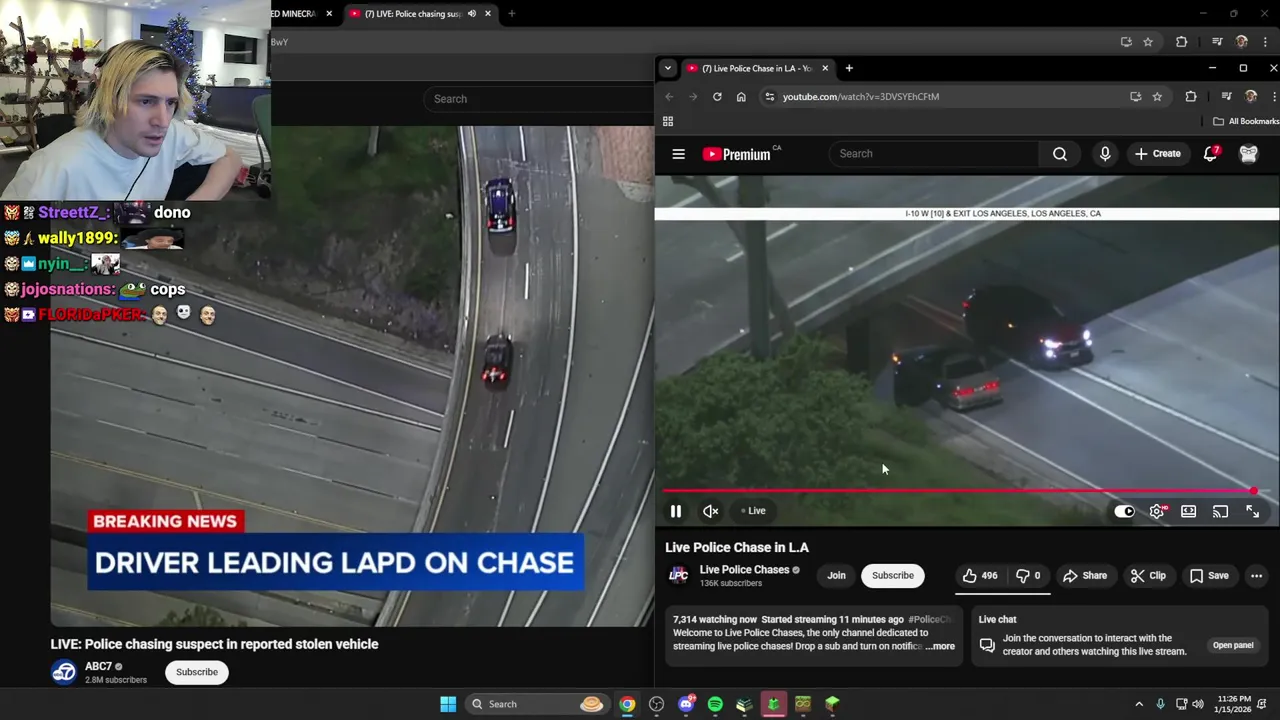Open YouTube notifications bell
Screen dimensions: 1280x720
click(x=1210, y=154)
